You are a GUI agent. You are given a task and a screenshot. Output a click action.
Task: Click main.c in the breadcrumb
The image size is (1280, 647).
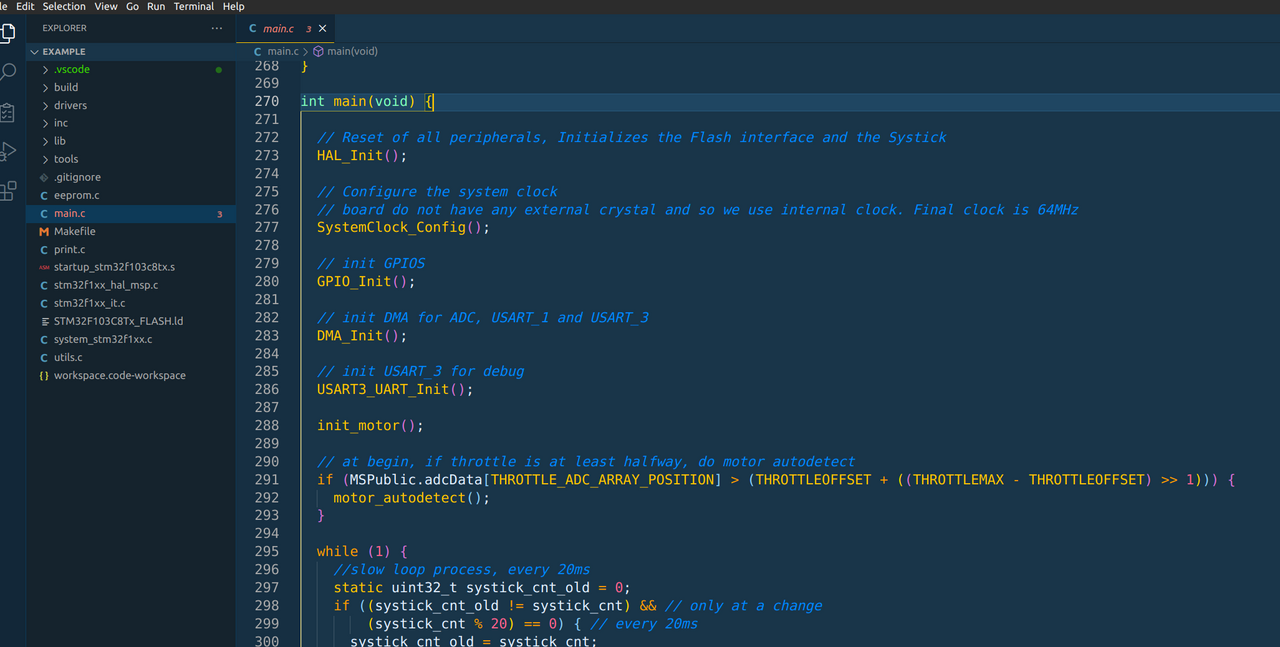coord(282,51)
